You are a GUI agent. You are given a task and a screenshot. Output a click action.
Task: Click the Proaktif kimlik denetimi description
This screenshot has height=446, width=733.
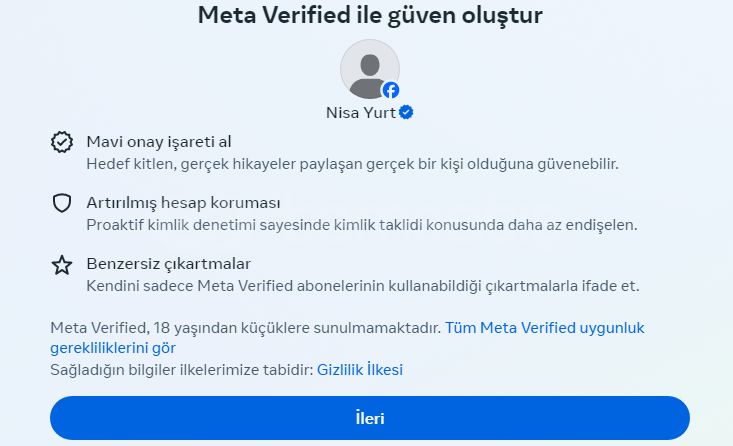pyautogui.click(x=362, y=225)
